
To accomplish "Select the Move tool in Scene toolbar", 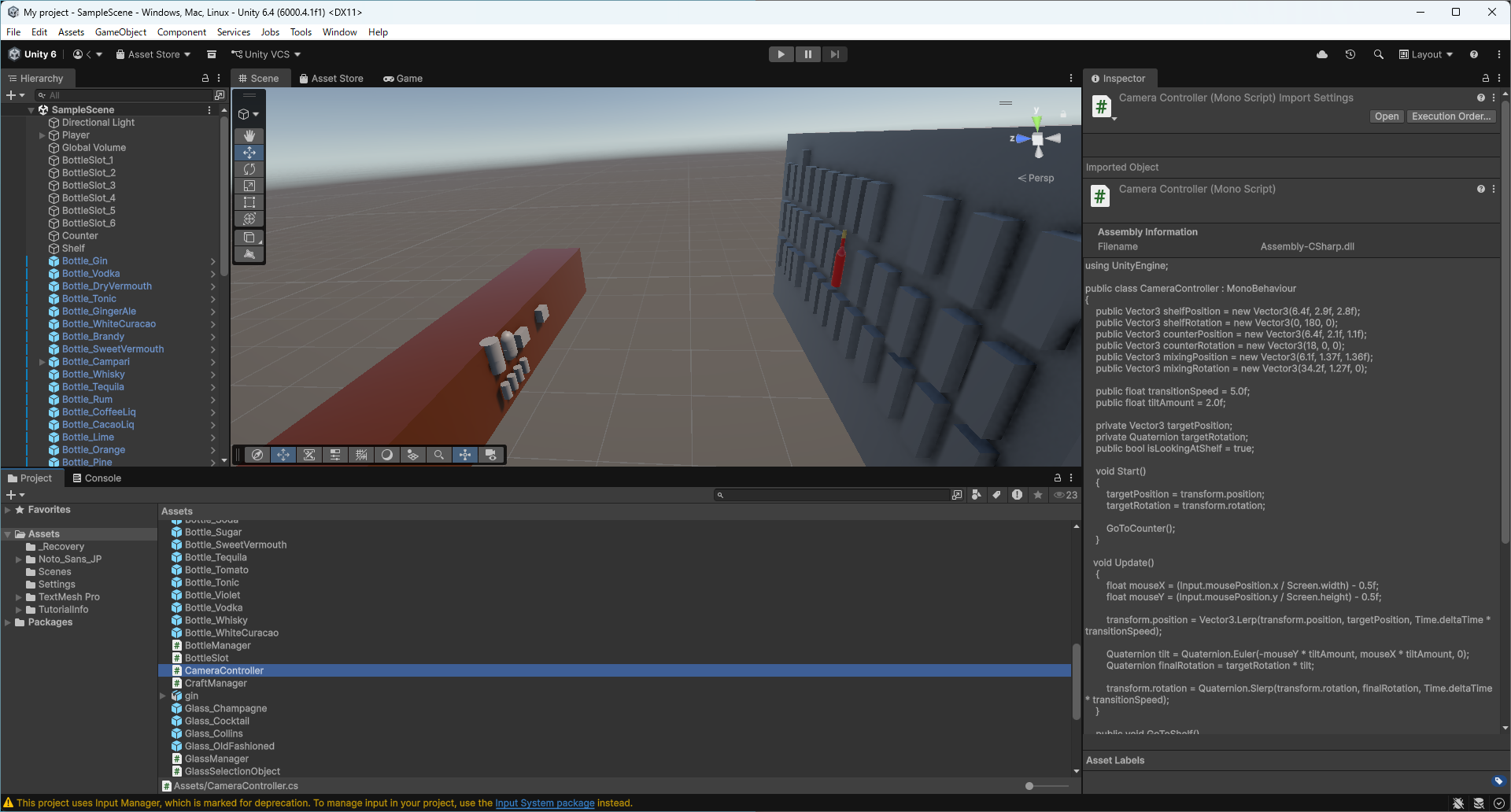I will (x=249, y=153).
